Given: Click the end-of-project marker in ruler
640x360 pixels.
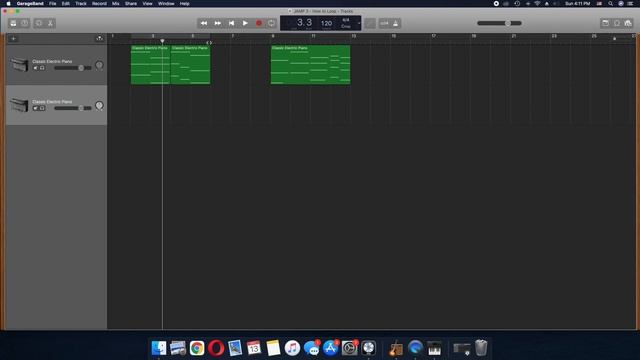Looking at the screenshot, I should (x=614, y=38).
